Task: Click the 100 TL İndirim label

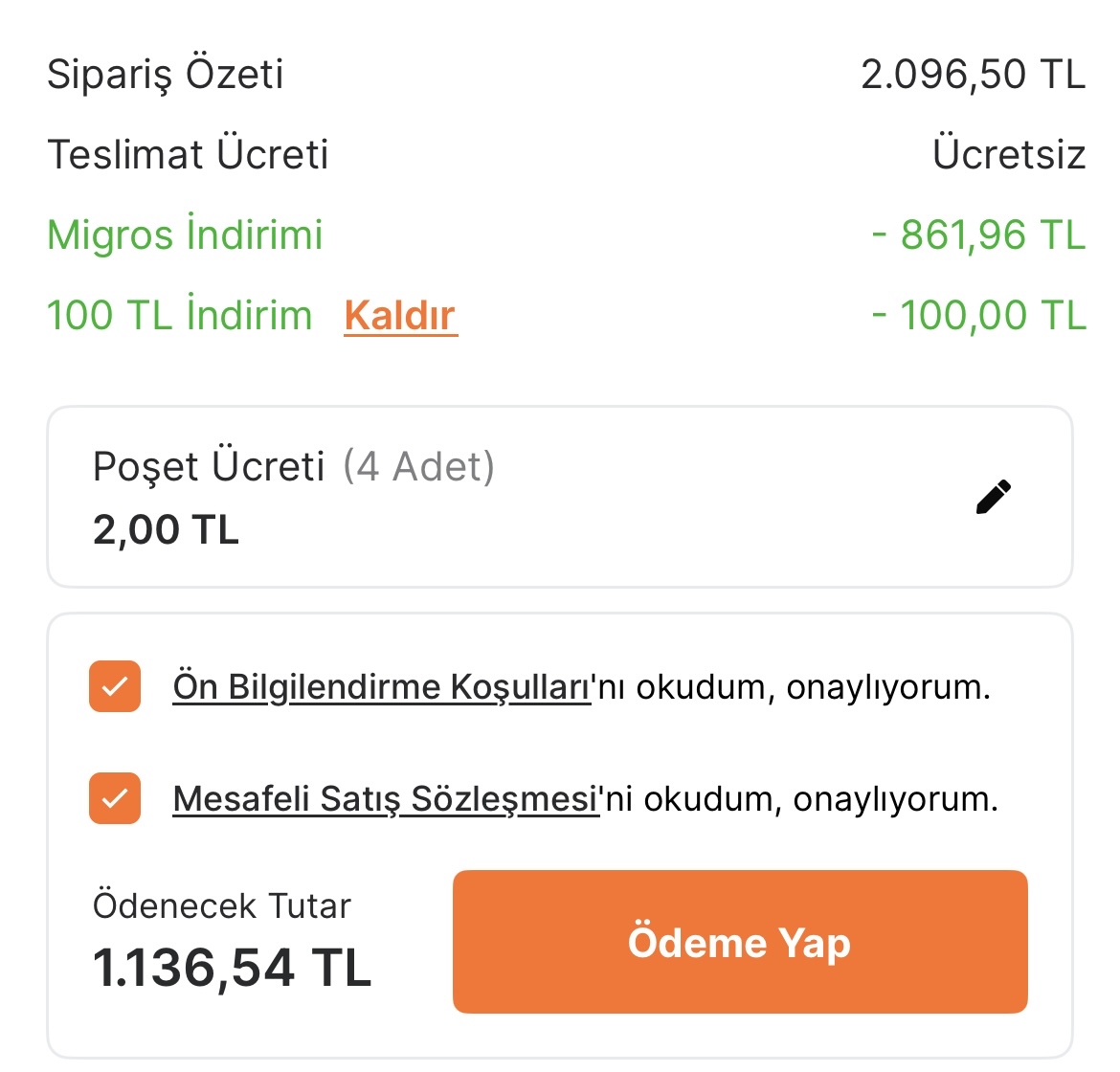Action: point(179,315)
